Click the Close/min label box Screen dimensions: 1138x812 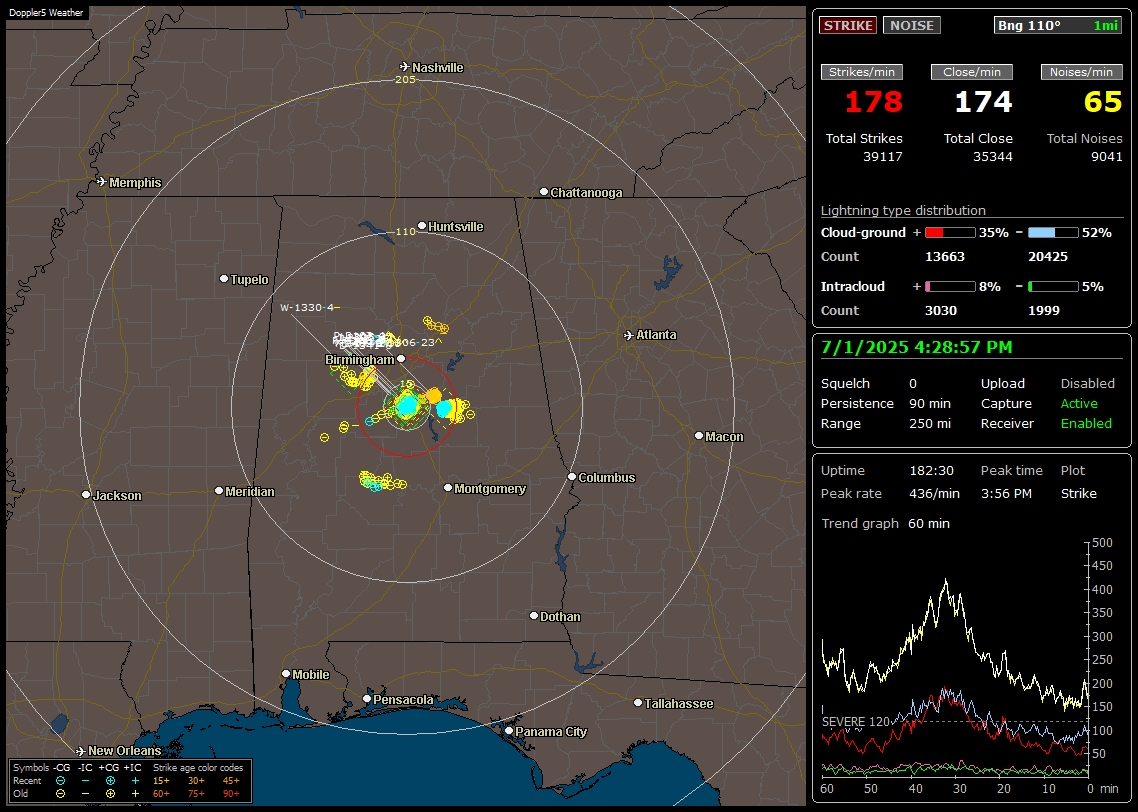tap(972, 72)
